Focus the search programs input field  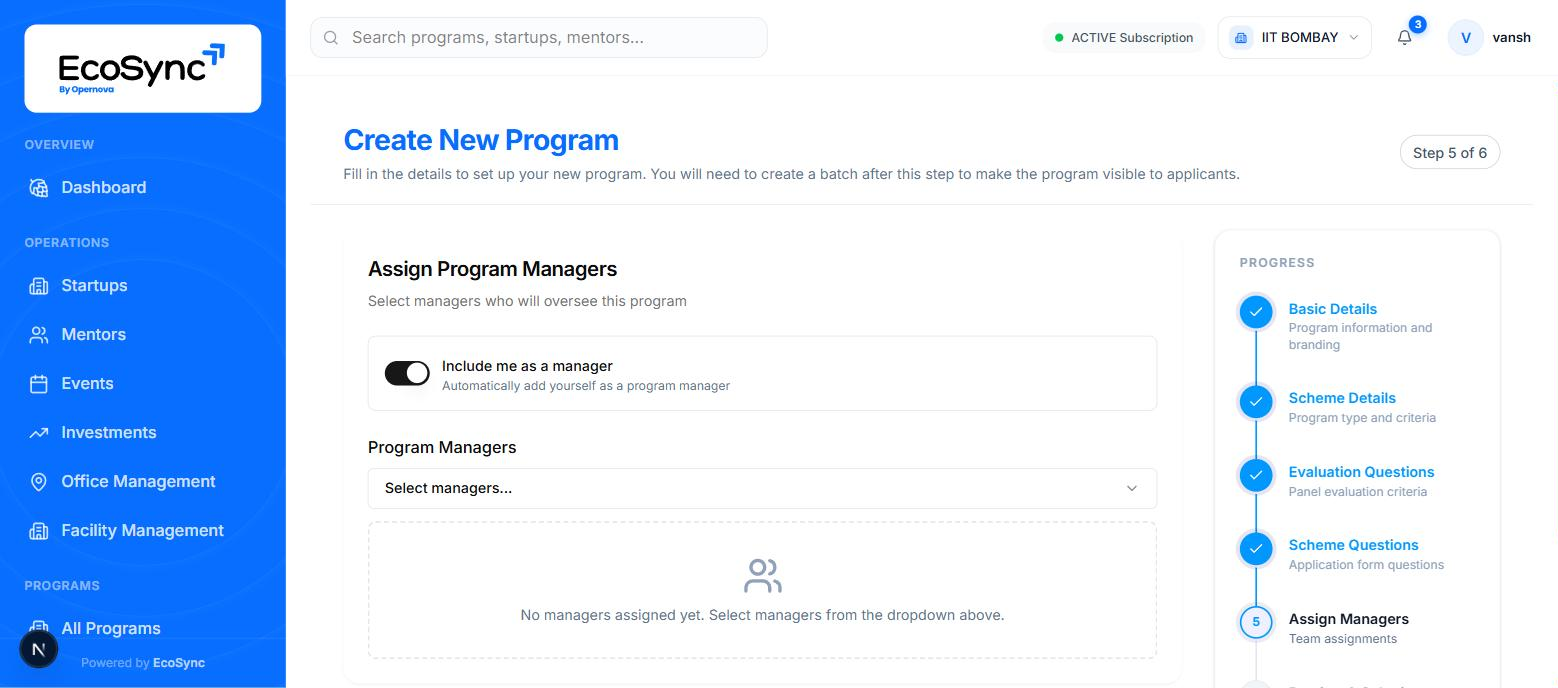pyautogui.click(x=539, y=38)
